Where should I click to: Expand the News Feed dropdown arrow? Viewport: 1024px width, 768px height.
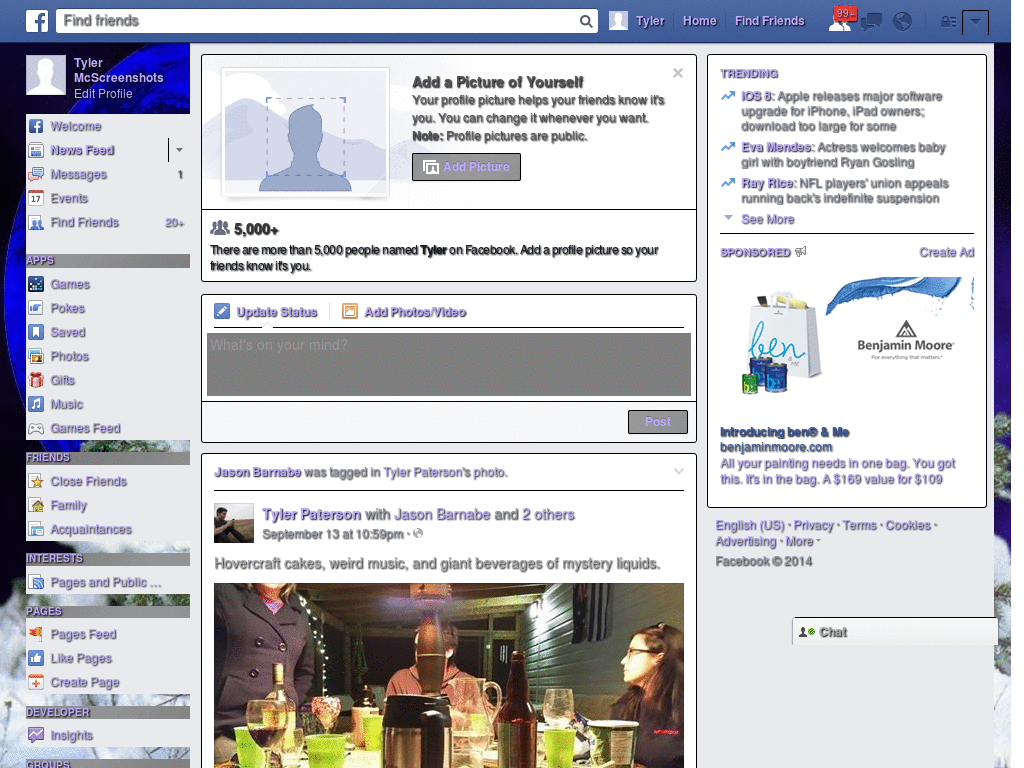tap(178, 150)
